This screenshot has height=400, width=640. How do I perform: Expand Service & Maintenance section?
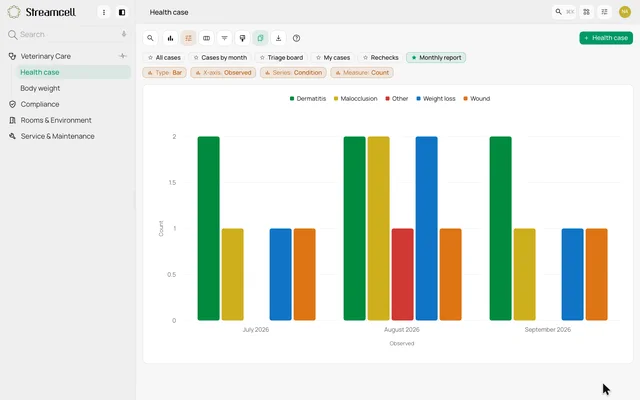pos(58,136)
